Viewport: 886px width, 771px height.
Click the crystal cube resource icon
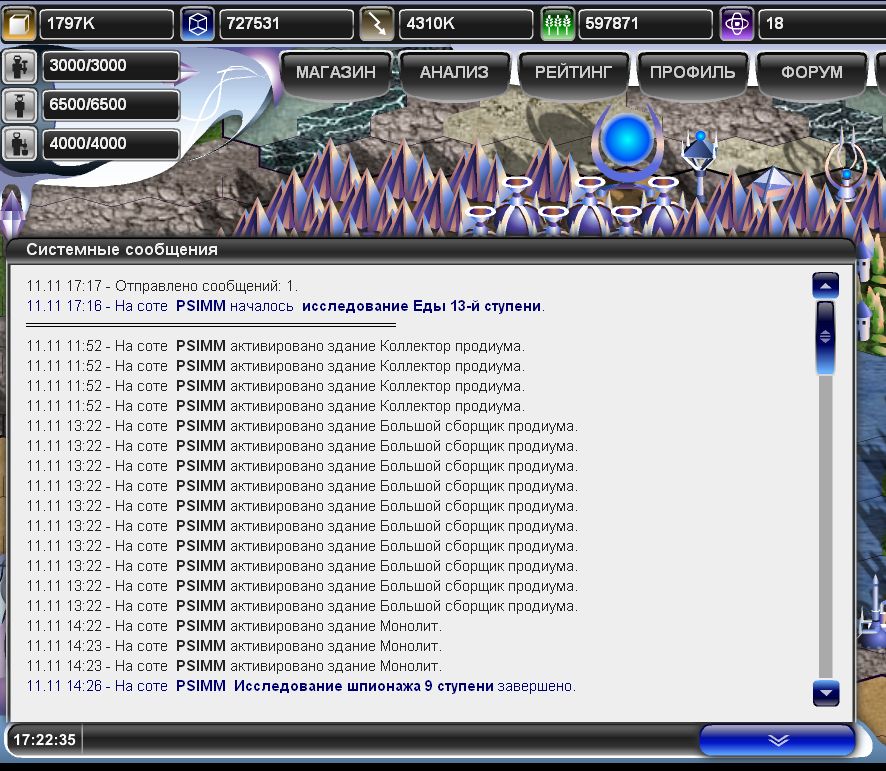point(198,24)
